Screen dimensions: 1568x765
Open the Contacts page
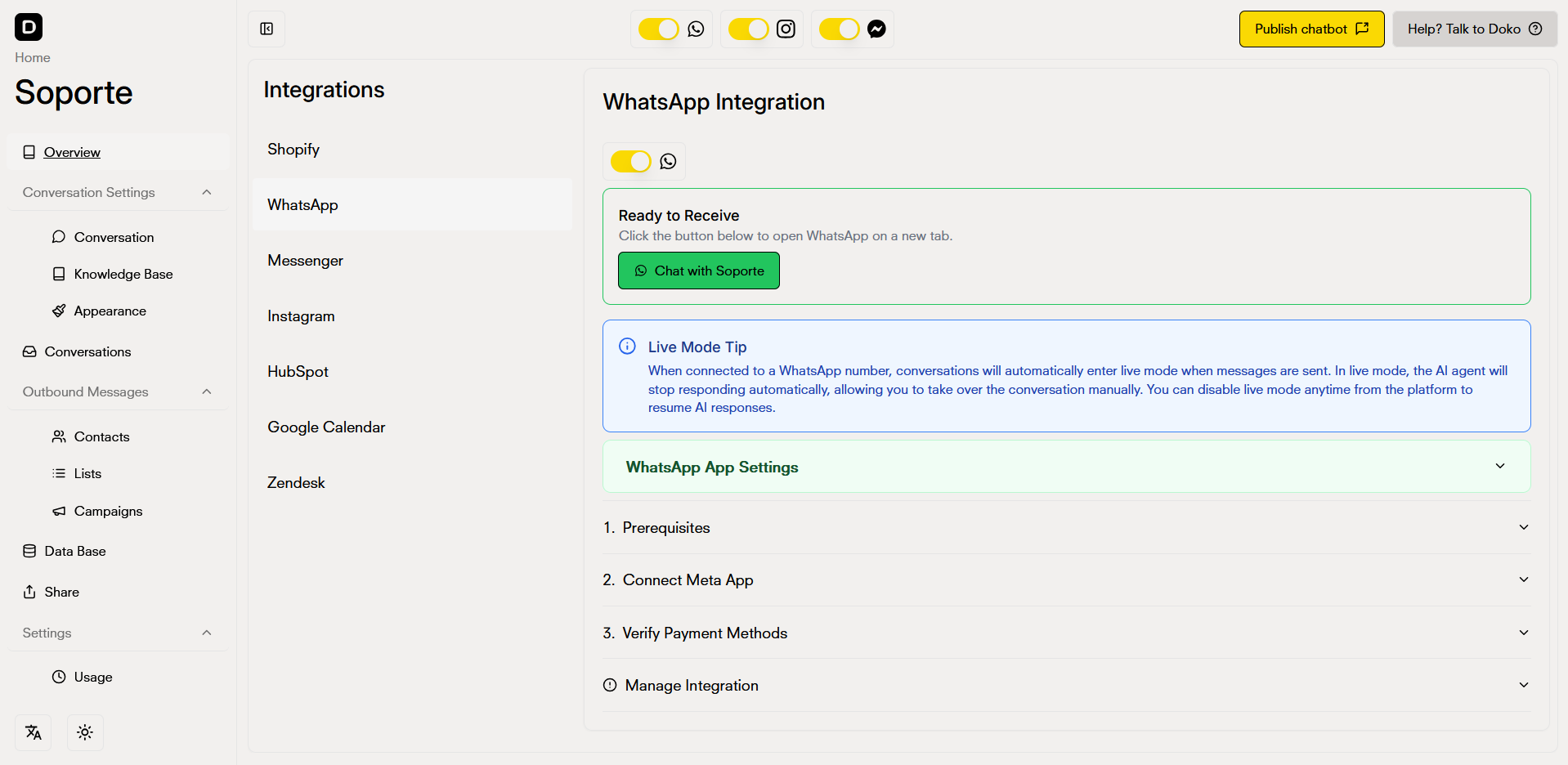click(x=102, y=436)
